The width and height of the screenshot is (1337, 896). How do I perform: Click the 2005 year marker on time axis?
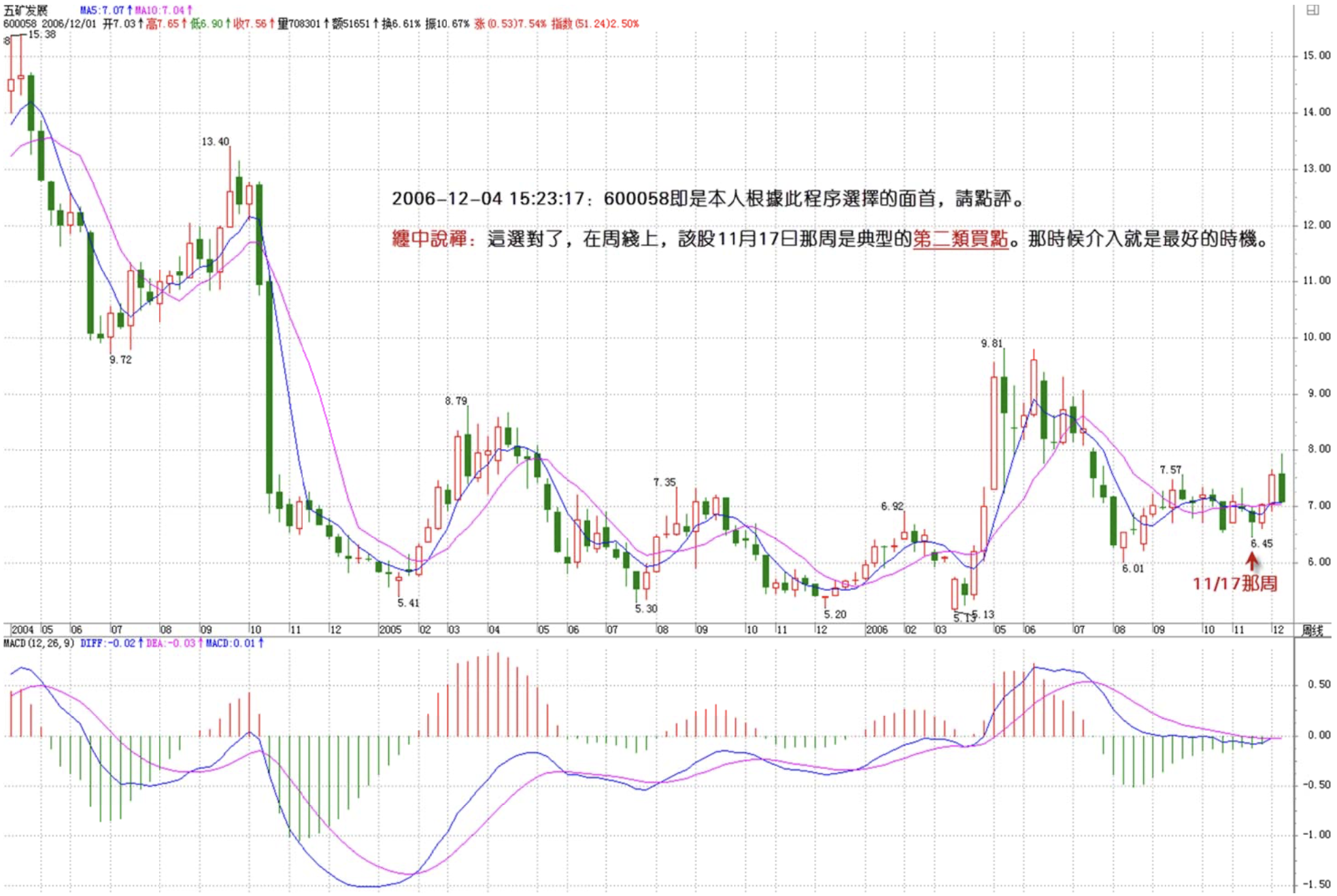[x=390, y=630]
